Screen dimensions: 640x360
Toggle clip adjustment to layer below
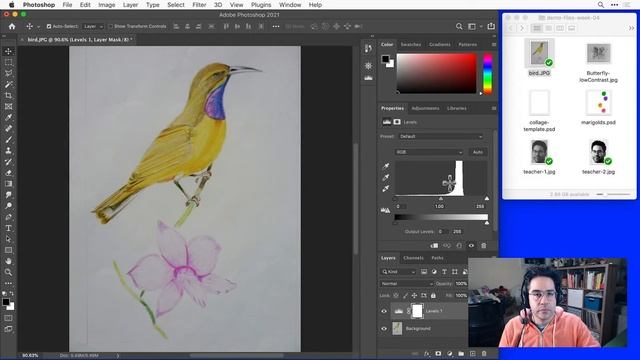tap(434, 246)
